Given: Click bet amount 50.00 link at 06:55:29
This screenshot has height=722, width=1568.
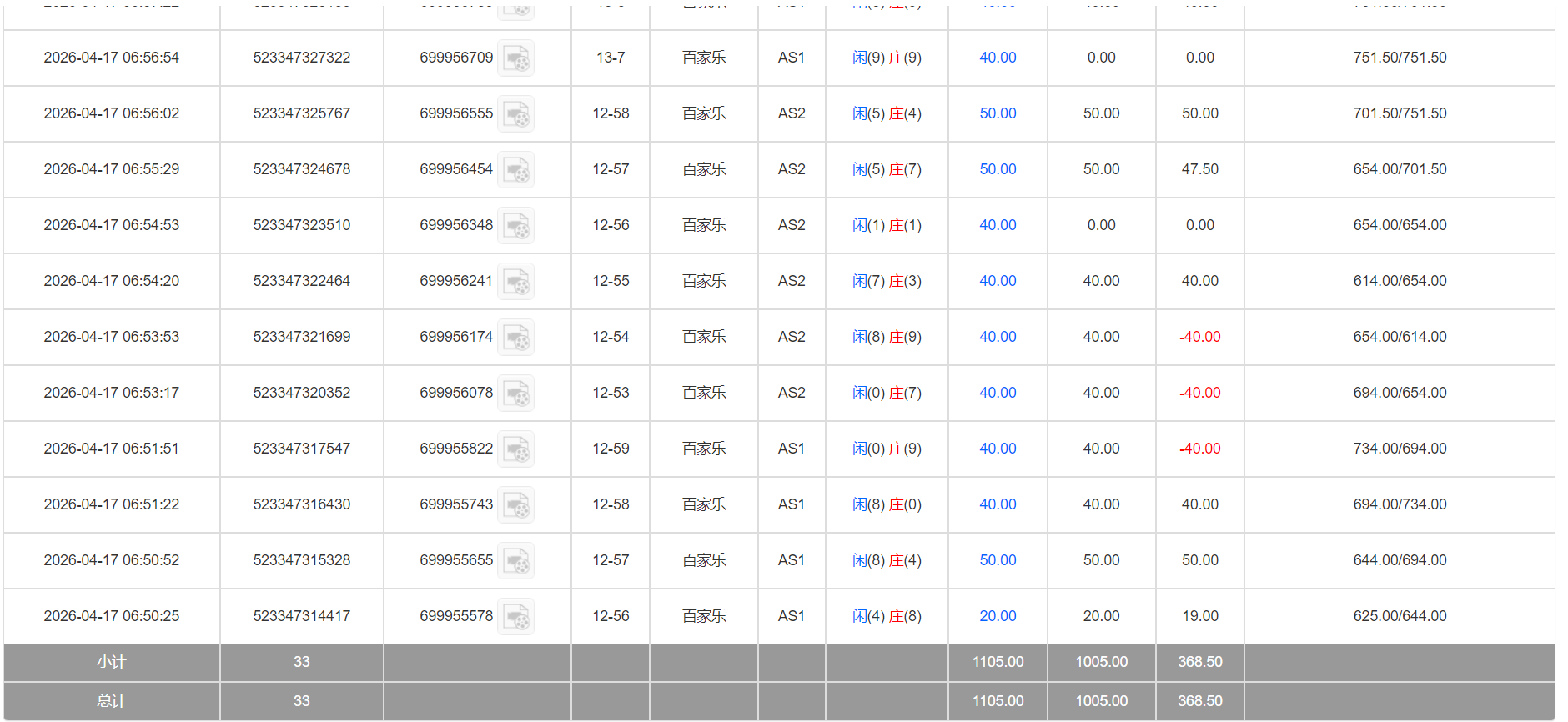Looking at the screenshot, I should [x=998, y=169].
